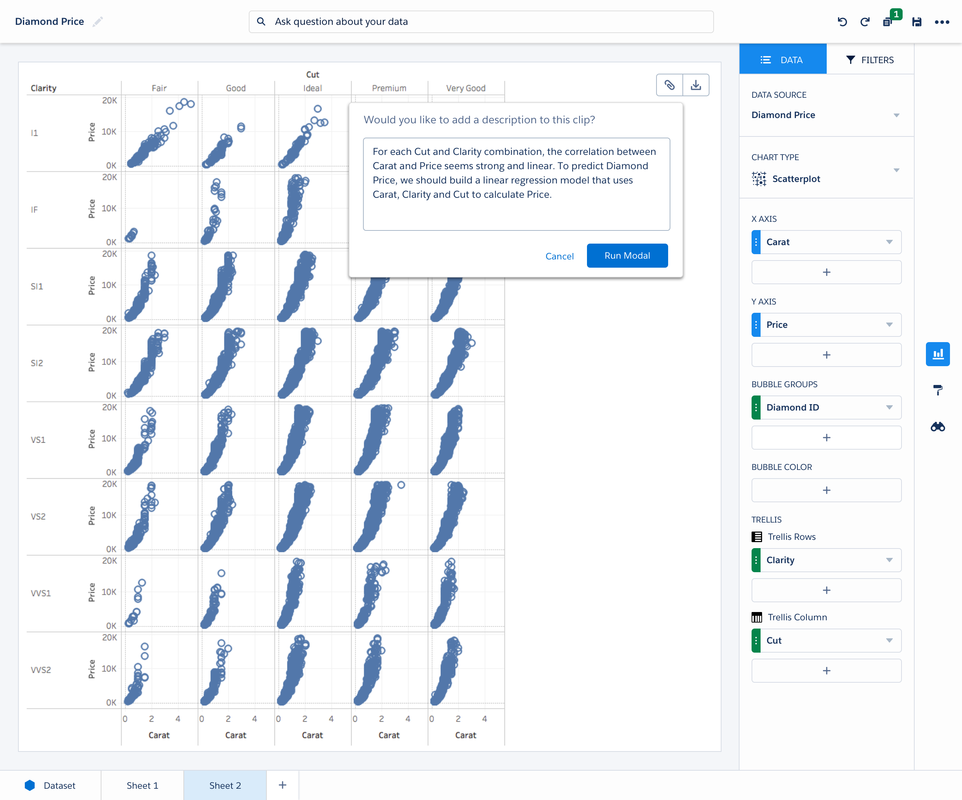Add another Bubble Groups field
This screenshot has height=800, width=962.
(826, 438)
